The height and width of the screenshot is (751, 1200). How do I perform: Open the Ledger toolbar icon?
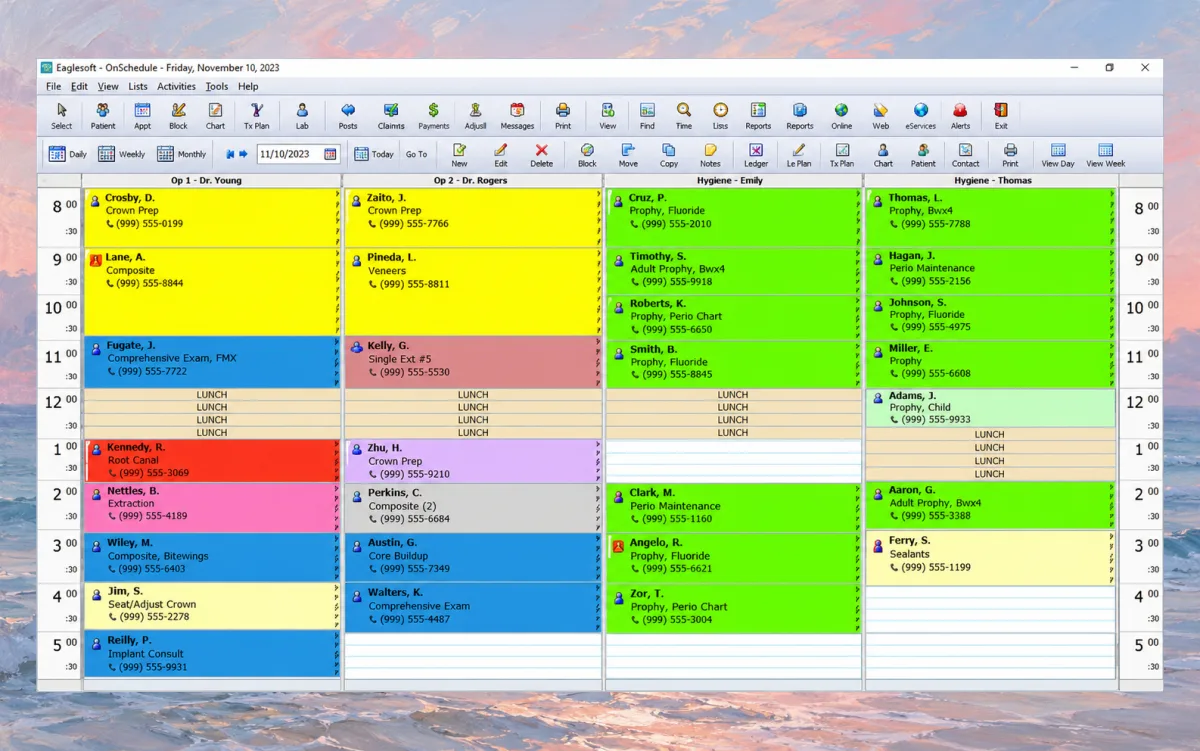[x=756, y=155]
